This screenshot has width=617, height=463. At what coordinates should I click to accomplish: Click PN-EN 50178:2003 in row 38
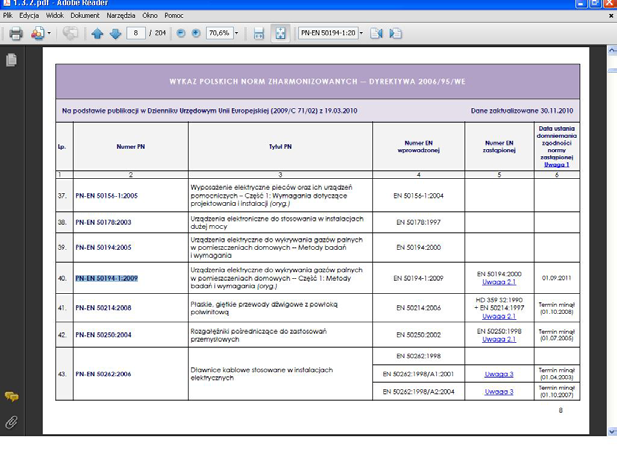coord(103,222)
